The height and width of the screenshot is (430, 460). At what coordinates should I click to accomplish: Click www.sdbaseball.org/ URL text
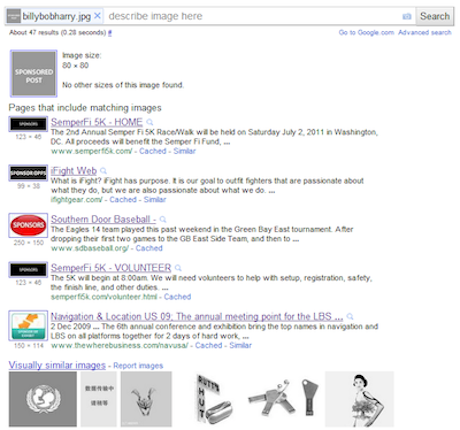(x=90, y=248)
